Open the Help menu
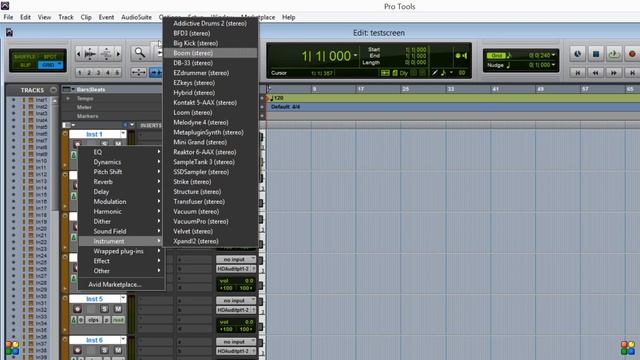Viewport: 640px width, 360px height. [x=289, y=17]
